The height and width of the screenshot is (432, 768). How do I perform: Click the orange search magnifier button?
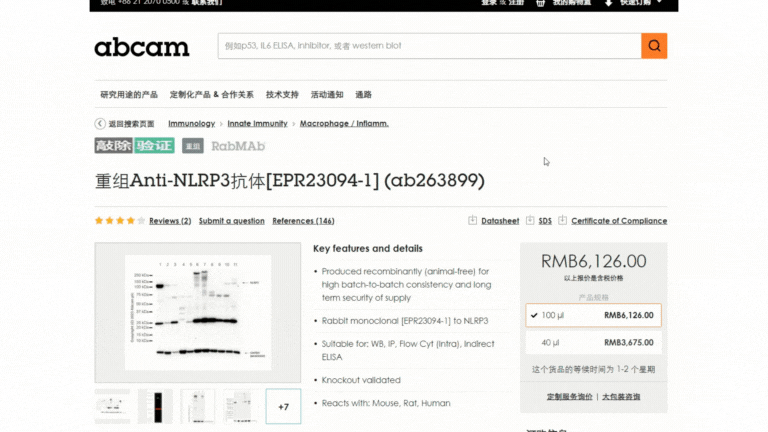pos(654,46)
